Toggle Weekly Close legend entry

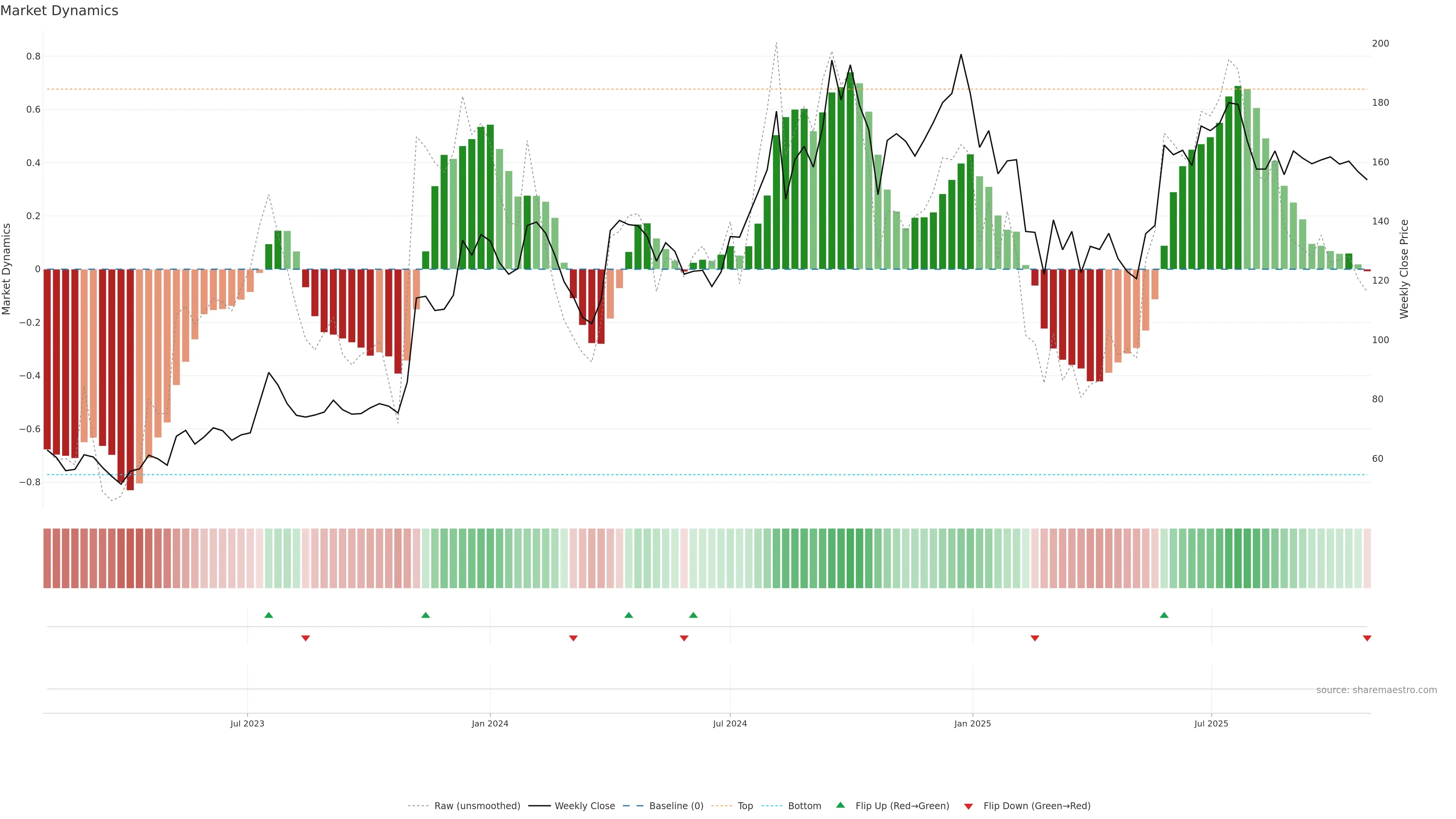click(x=584, y=806)
